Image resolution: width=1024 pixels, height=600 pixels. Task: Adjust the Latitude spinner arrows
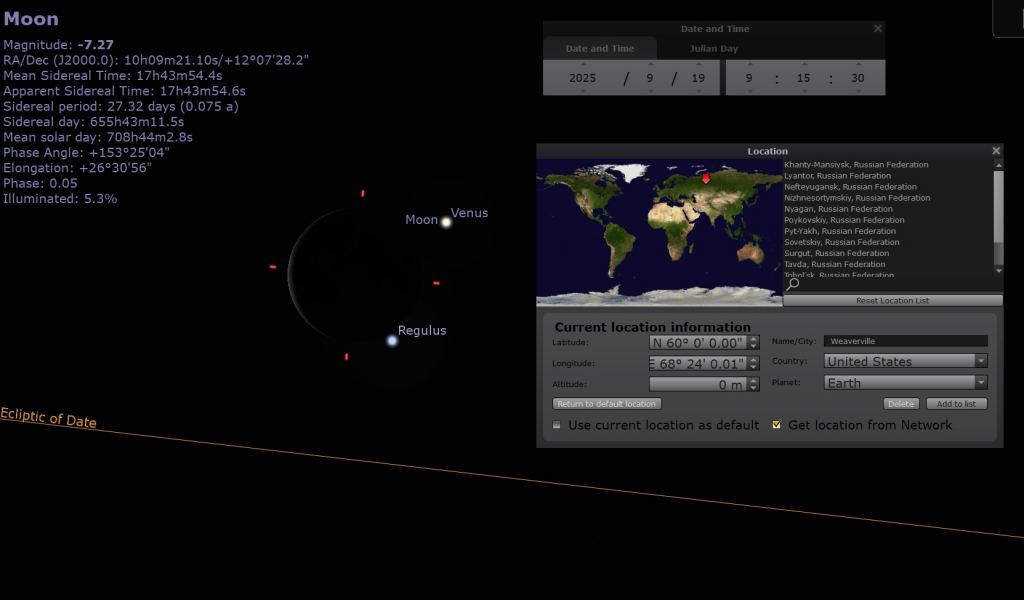754,342
